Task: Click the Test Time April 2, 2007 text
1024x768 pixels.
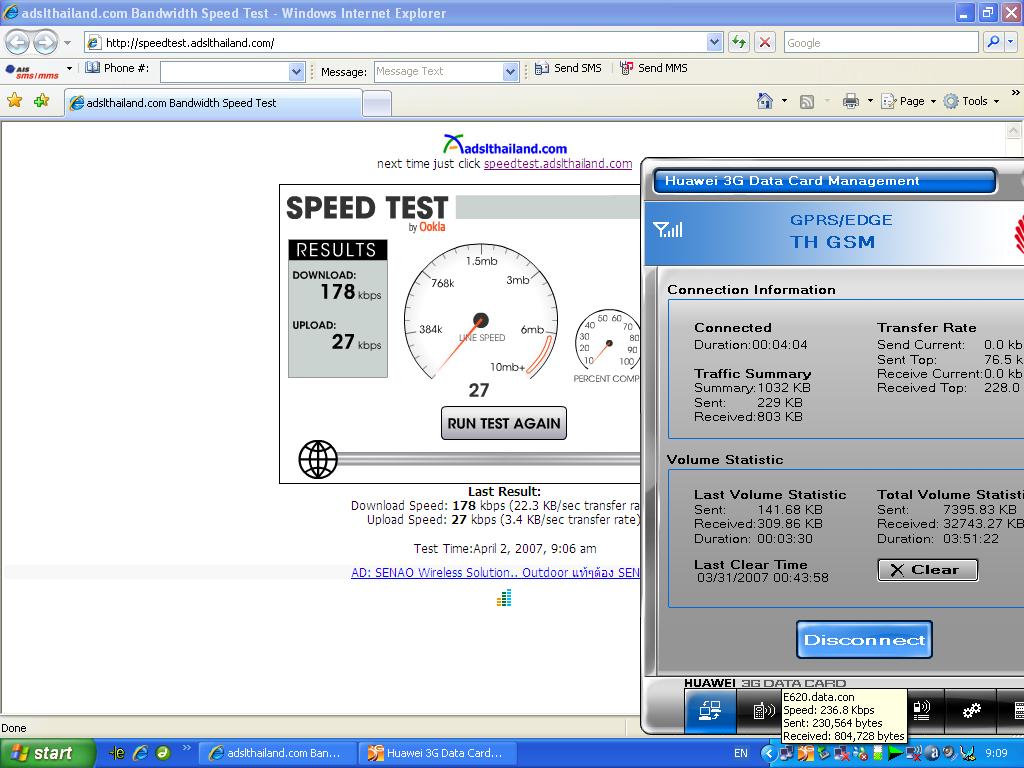Action: click(x=505, y=549)
